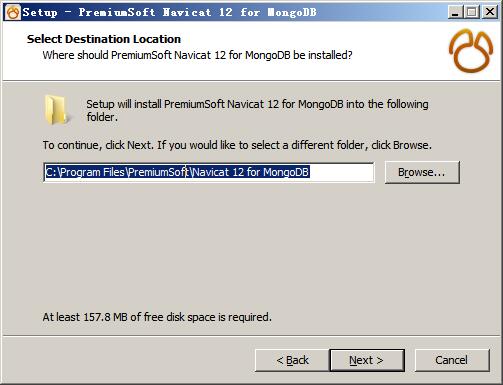
Task: Click the free disk space requirement text
Action: [157, 317]
